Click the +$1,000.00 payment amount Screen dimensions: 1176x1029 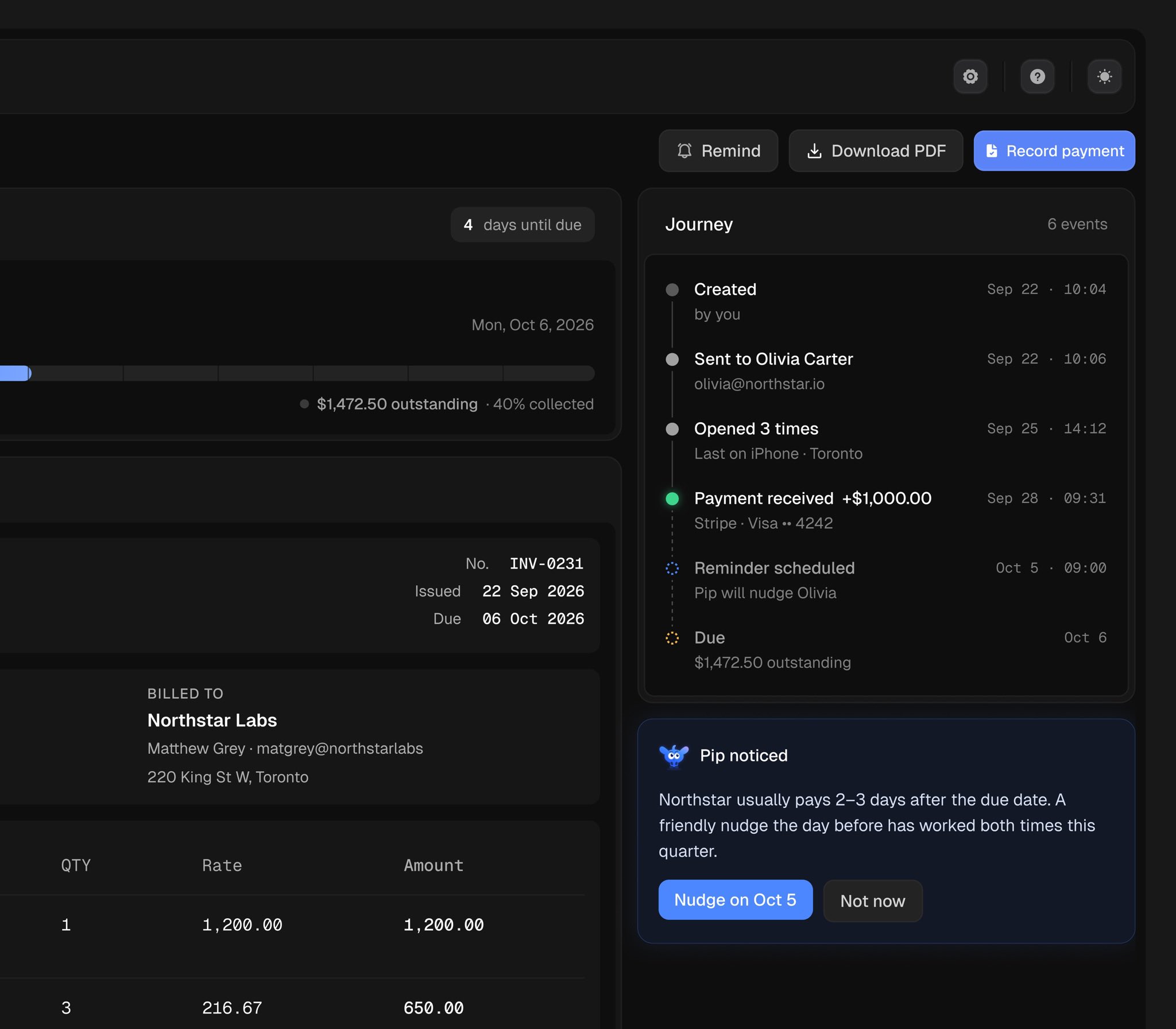tap(887, 498)
